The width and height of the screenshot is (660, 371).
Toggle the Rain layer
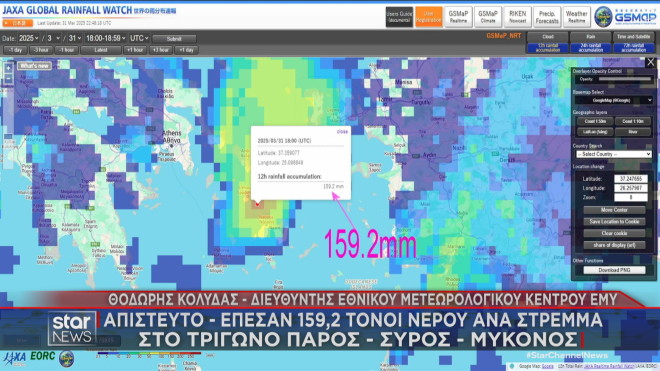(x=591, y=37)
